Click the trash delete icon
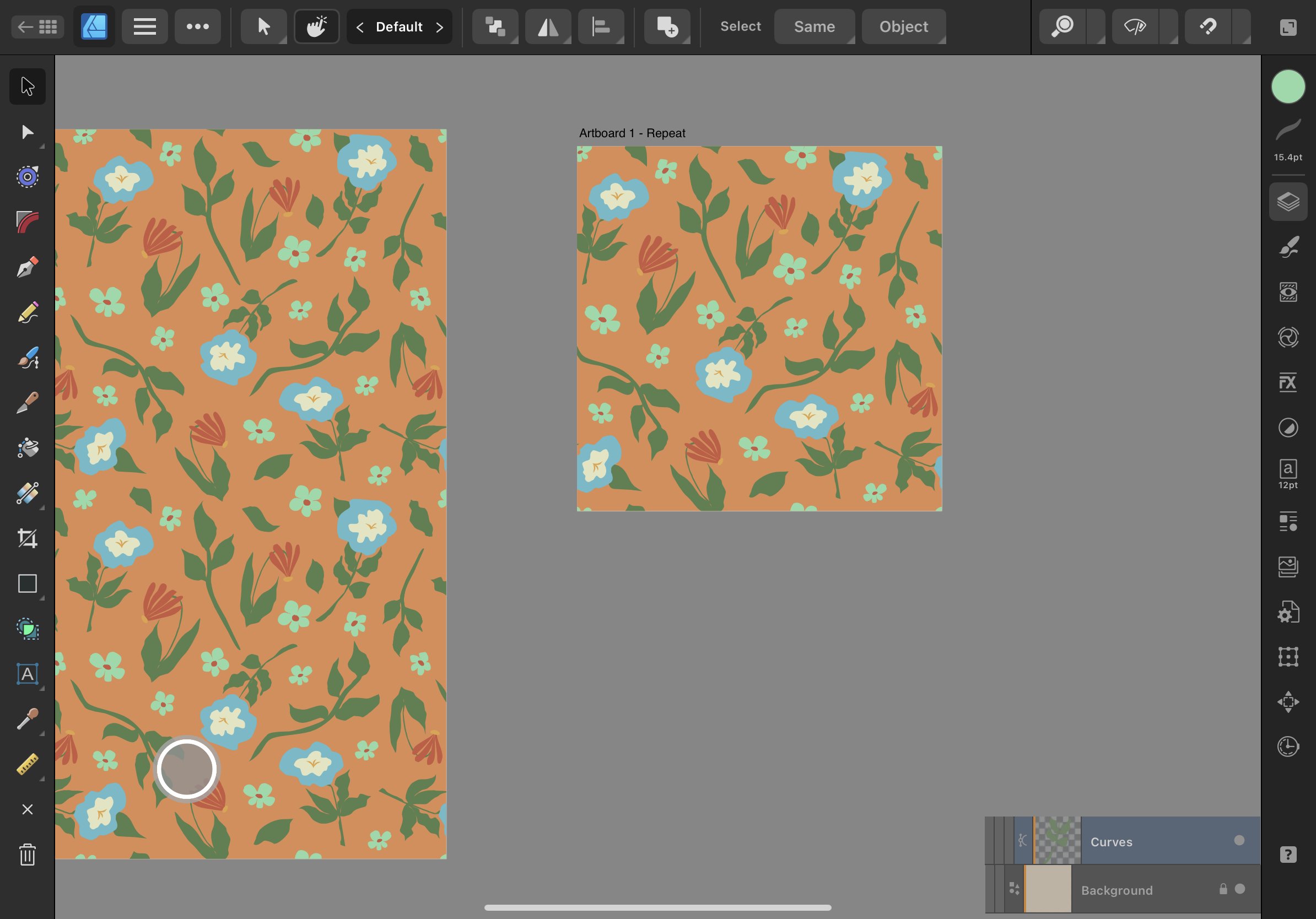 point(27,854)
